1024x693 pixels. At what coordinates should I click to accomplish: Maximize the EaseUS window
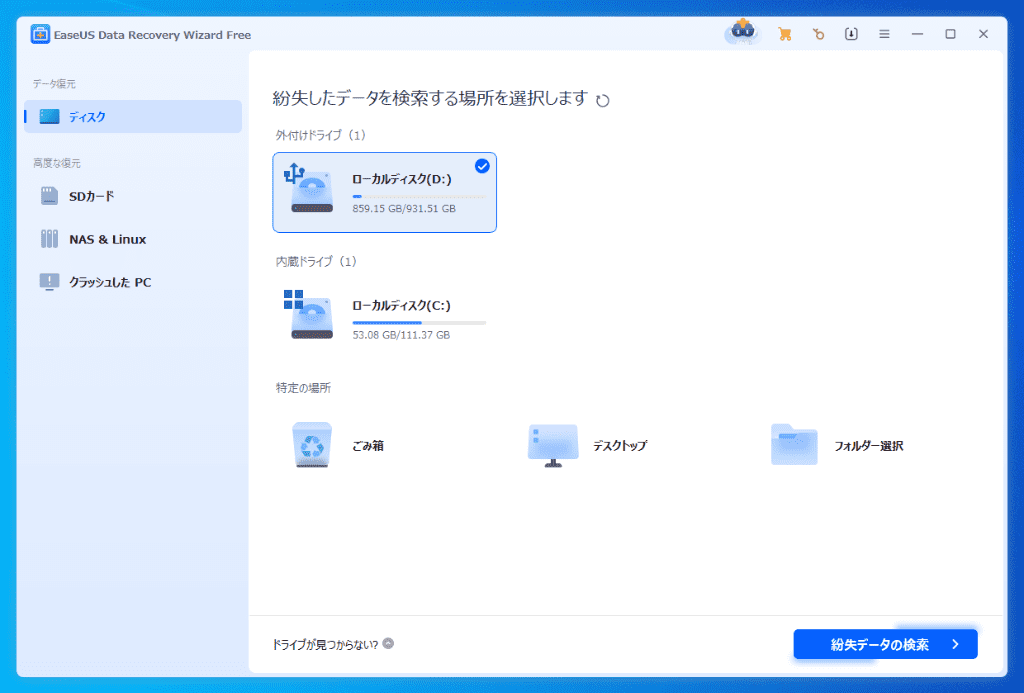tap(950, 34)
